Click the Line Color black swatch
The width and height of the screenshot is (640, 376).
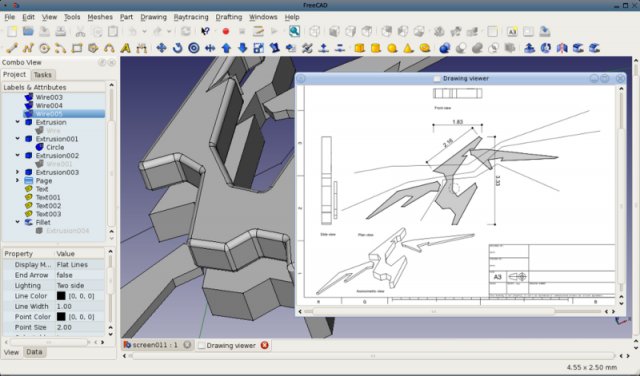[x=61, y=296]
